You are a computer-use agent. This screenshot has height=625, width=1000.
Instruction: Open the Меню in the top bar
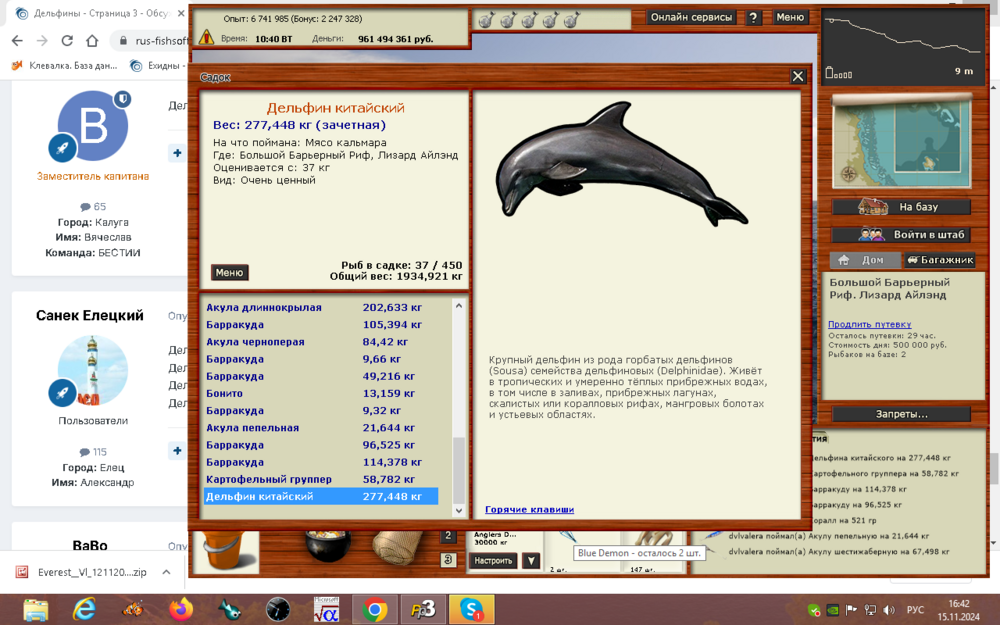pos(791,17)
